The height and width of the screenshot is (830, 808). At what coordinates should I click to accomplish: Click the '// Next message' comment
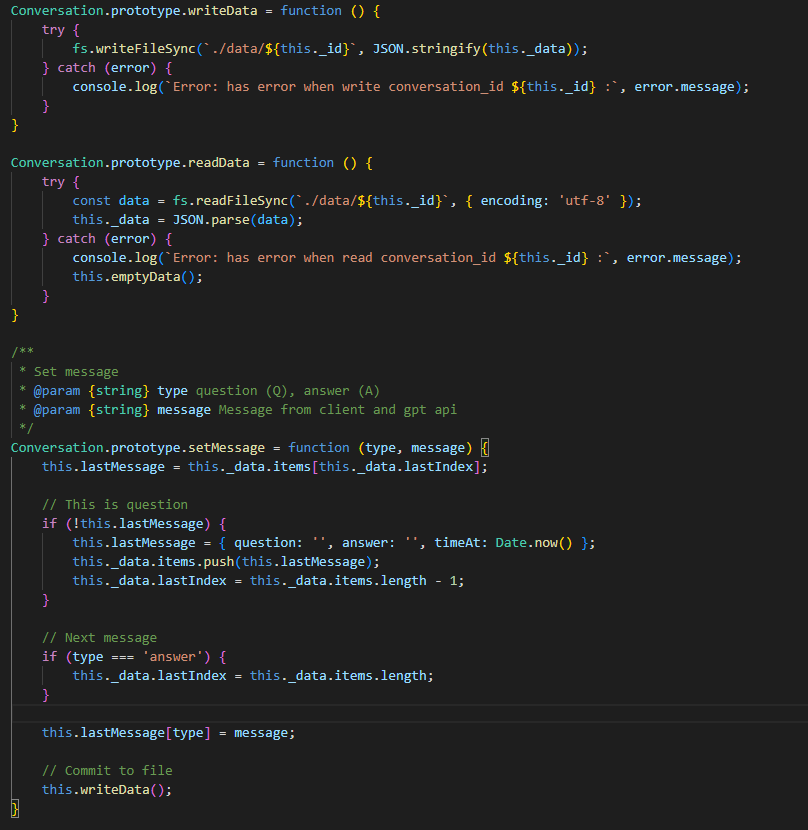coord(100,637)
